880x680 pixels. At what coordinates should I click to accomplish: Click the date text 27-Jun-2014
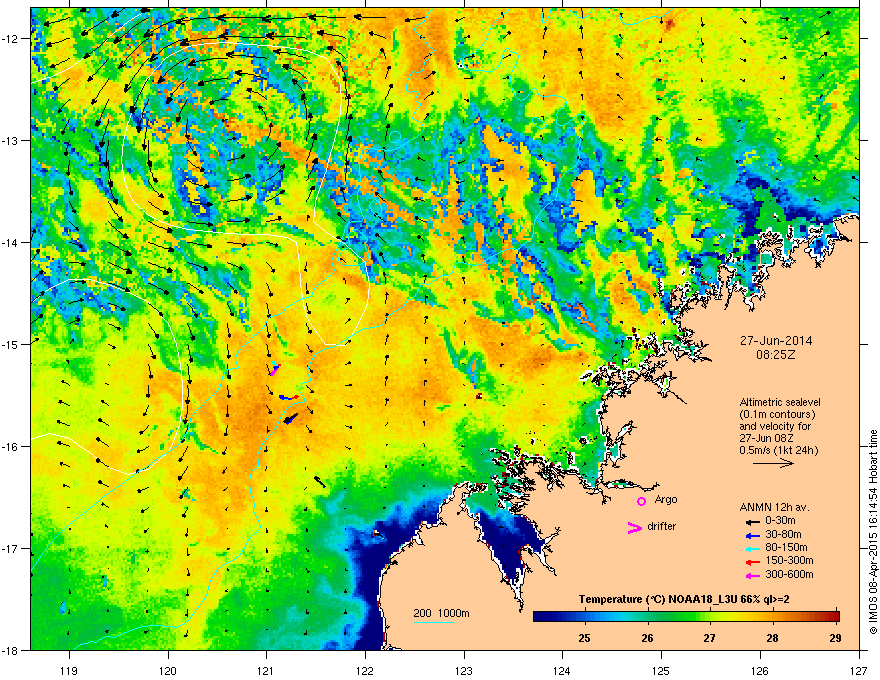776,341
